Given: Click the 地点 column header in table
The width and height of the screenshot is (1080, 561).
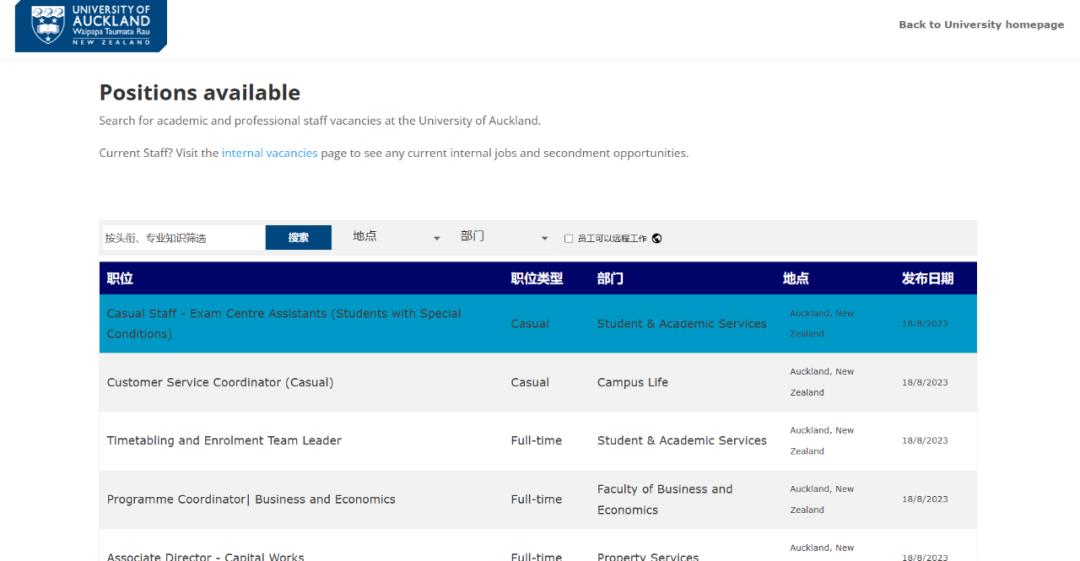Looking at the screenshot, I should click(796, 278).
